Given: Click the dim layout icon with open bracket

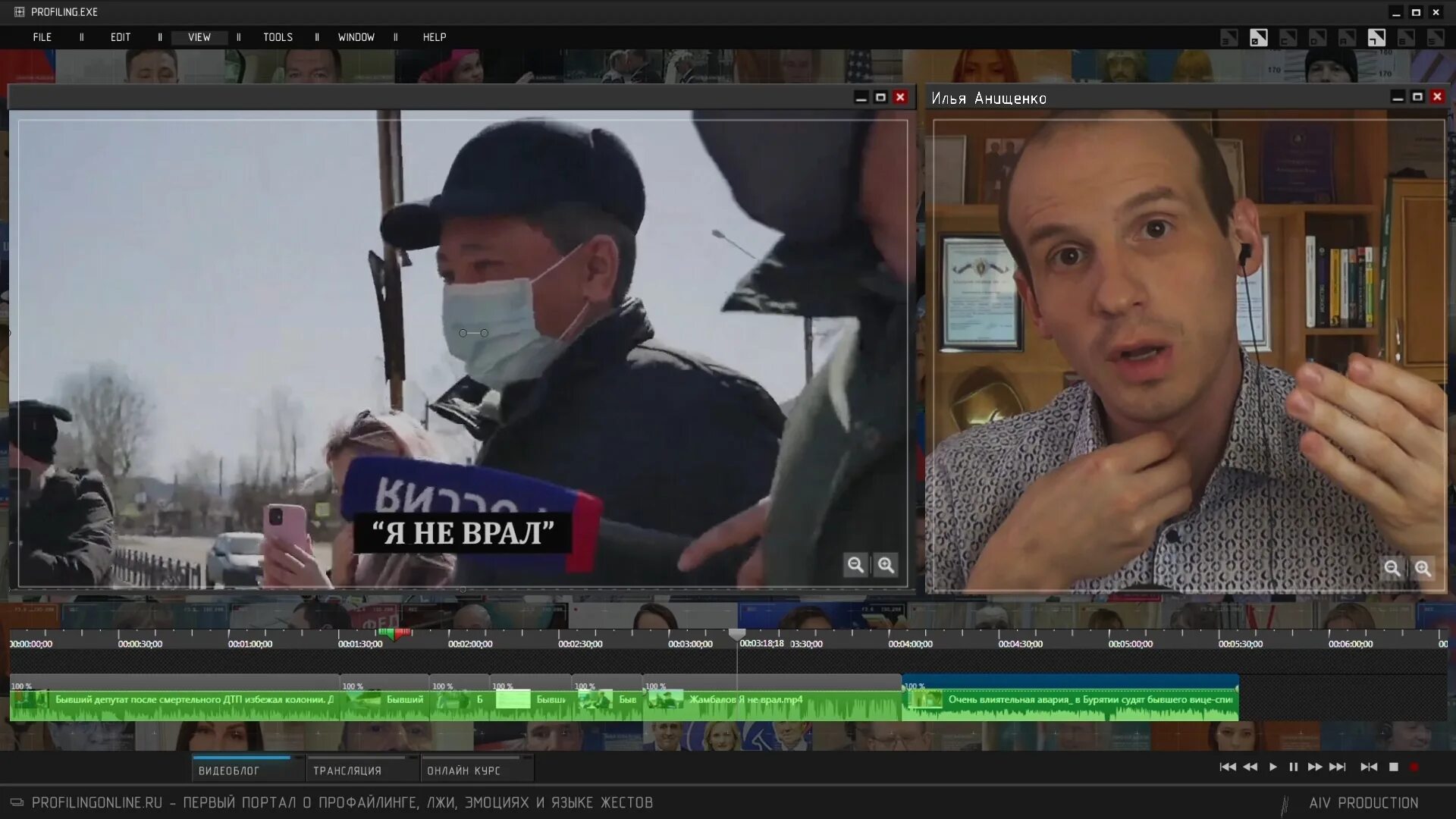Looking at the screenshot, I should point(1288,38).
